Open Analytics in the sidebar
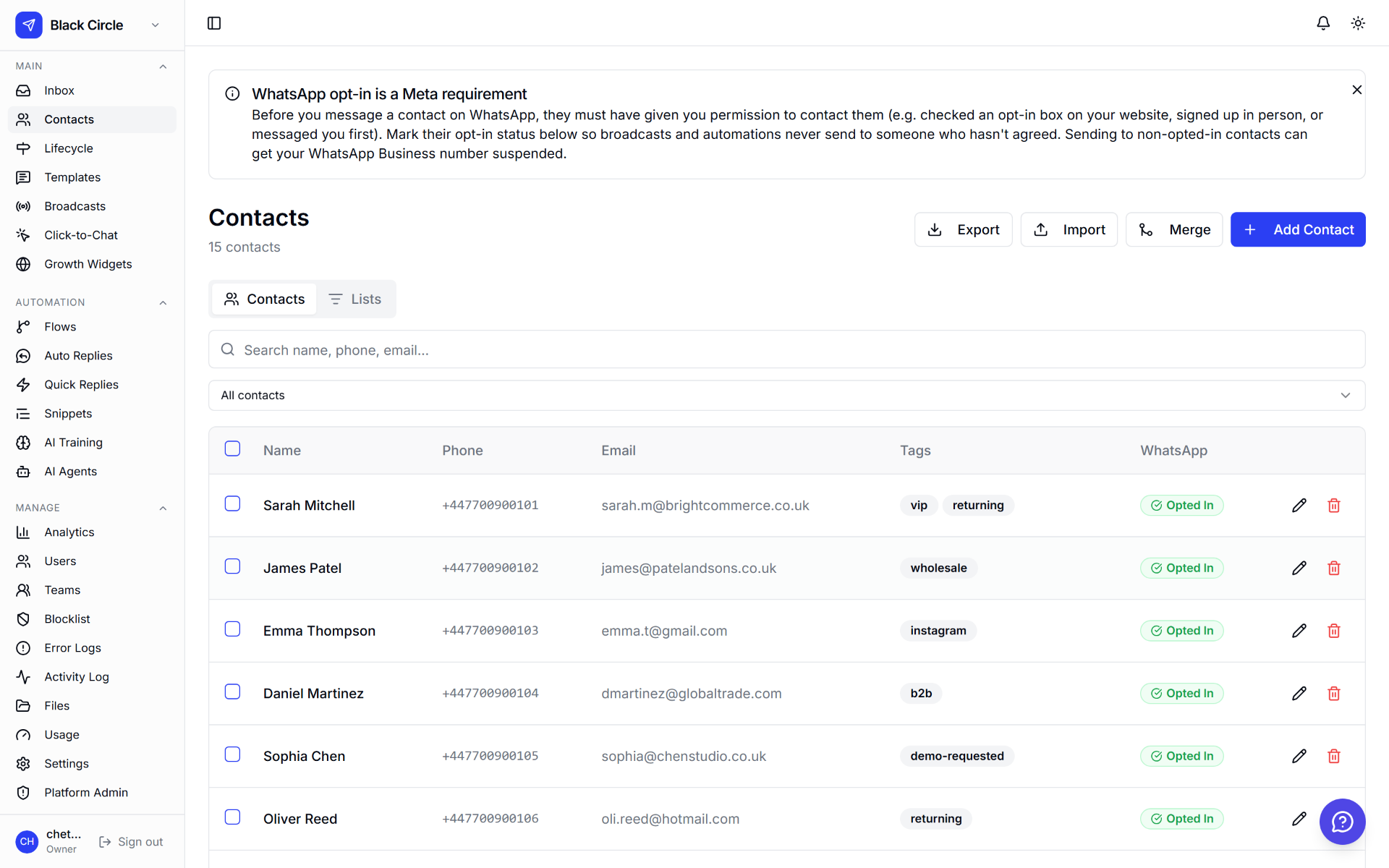The height and width of the screenshot is (868, 1389). 92,532
